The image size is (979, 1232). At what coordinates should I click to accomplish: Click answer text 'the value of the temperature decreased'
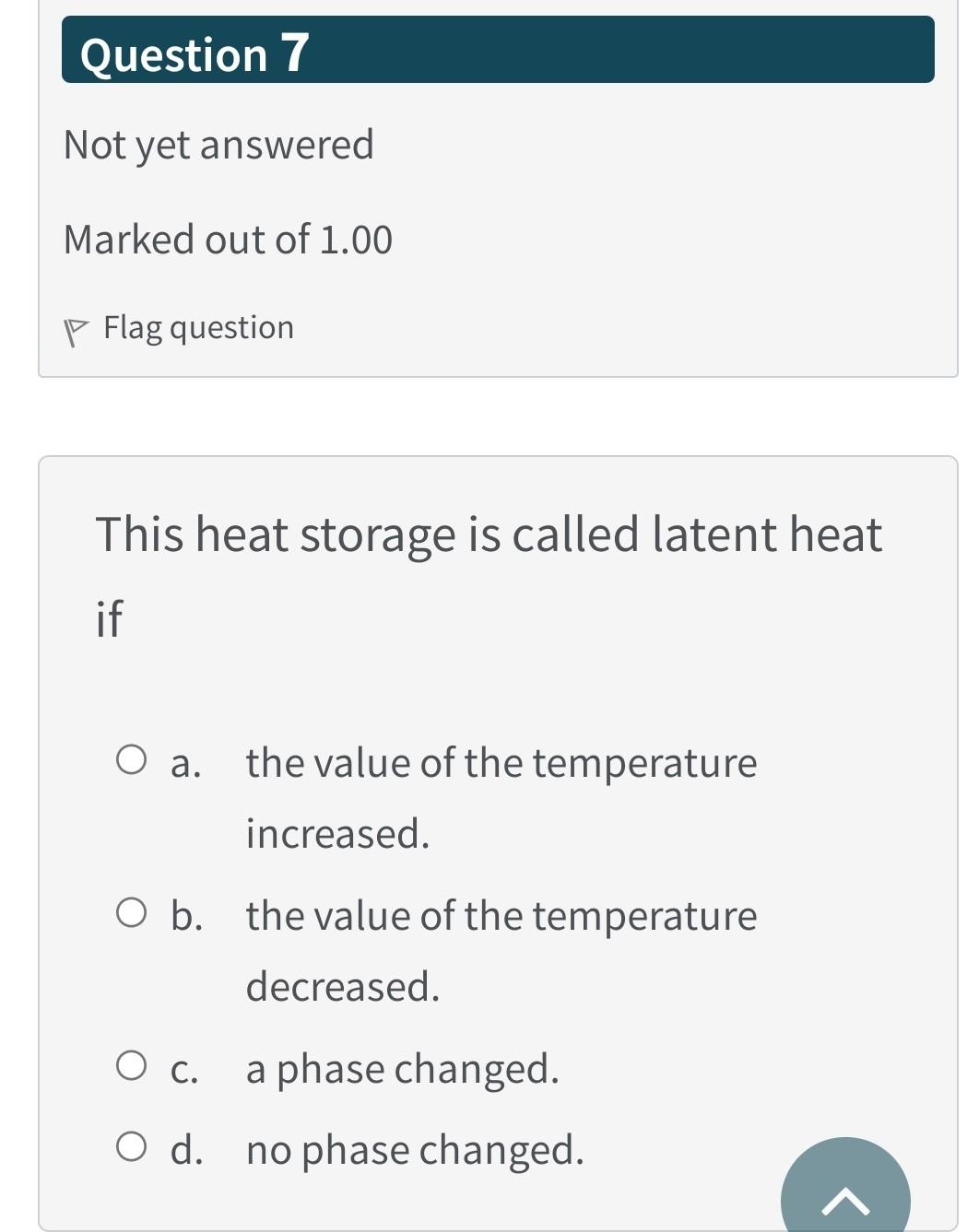tap(501, 951)
